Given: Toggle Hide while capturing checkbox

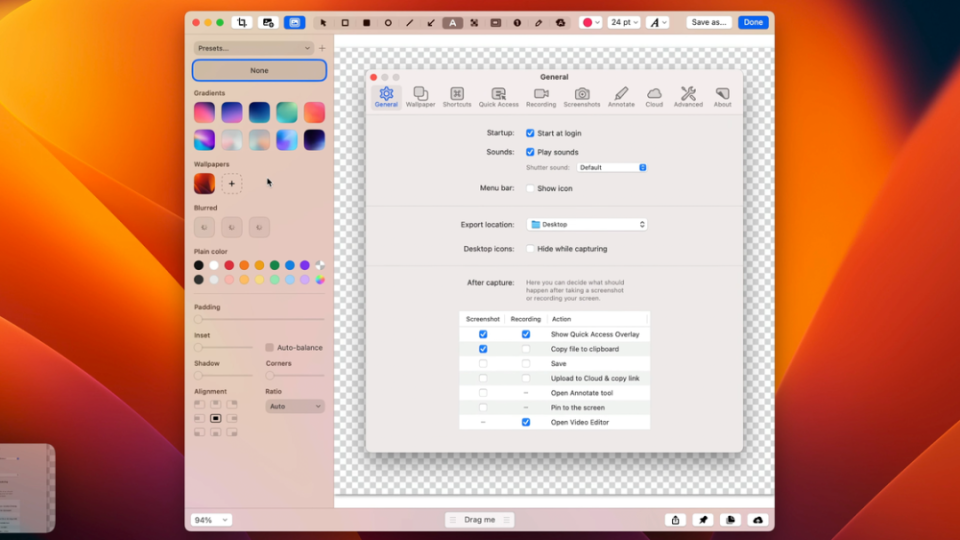Looking at the screenshot, I should point(530,249).
